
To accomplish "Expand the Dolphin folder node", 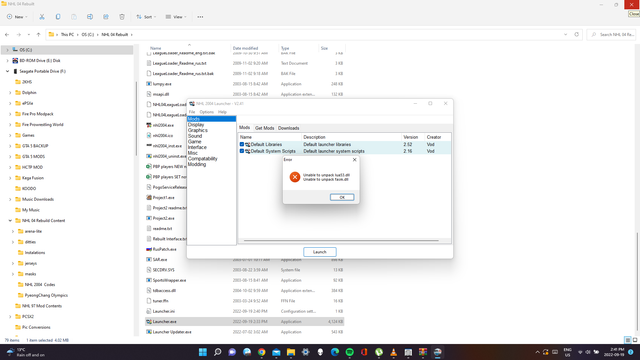I will tap(10, 93).
